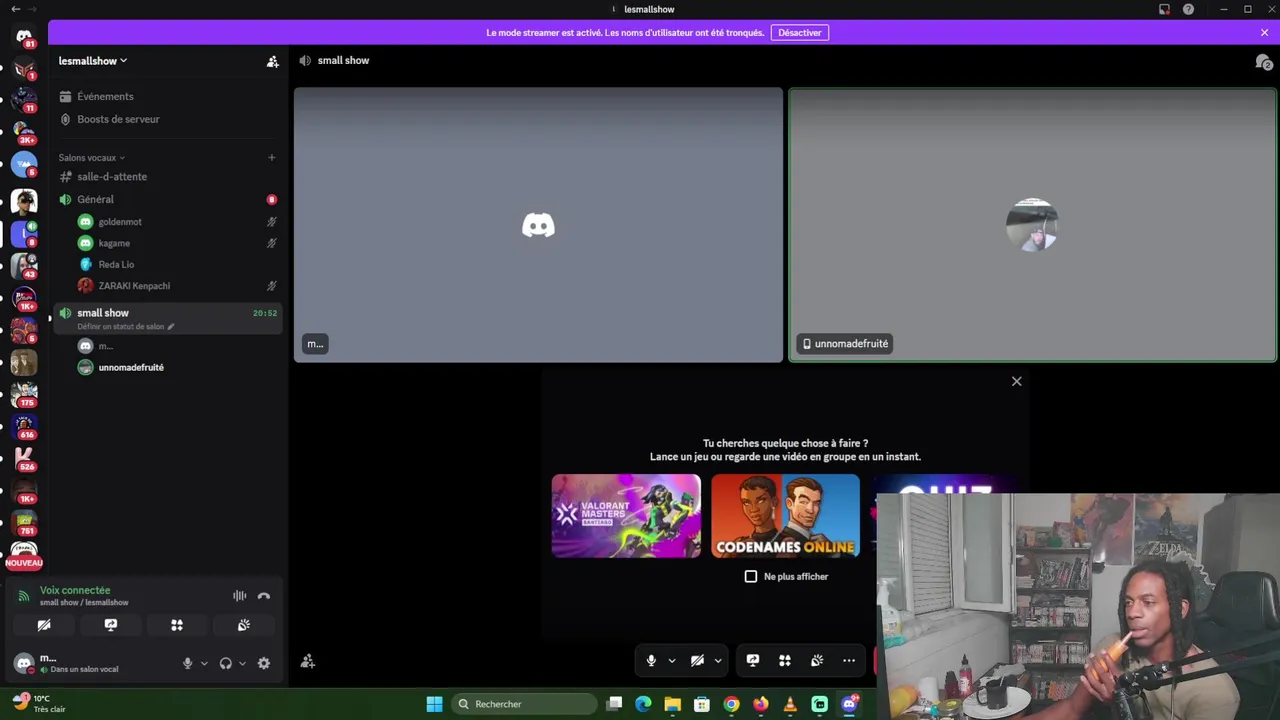Open more options ellipsis in call bar
The height and width of the screenshot is (720, 1280).
pyautogui.click(x=849, y=661)
